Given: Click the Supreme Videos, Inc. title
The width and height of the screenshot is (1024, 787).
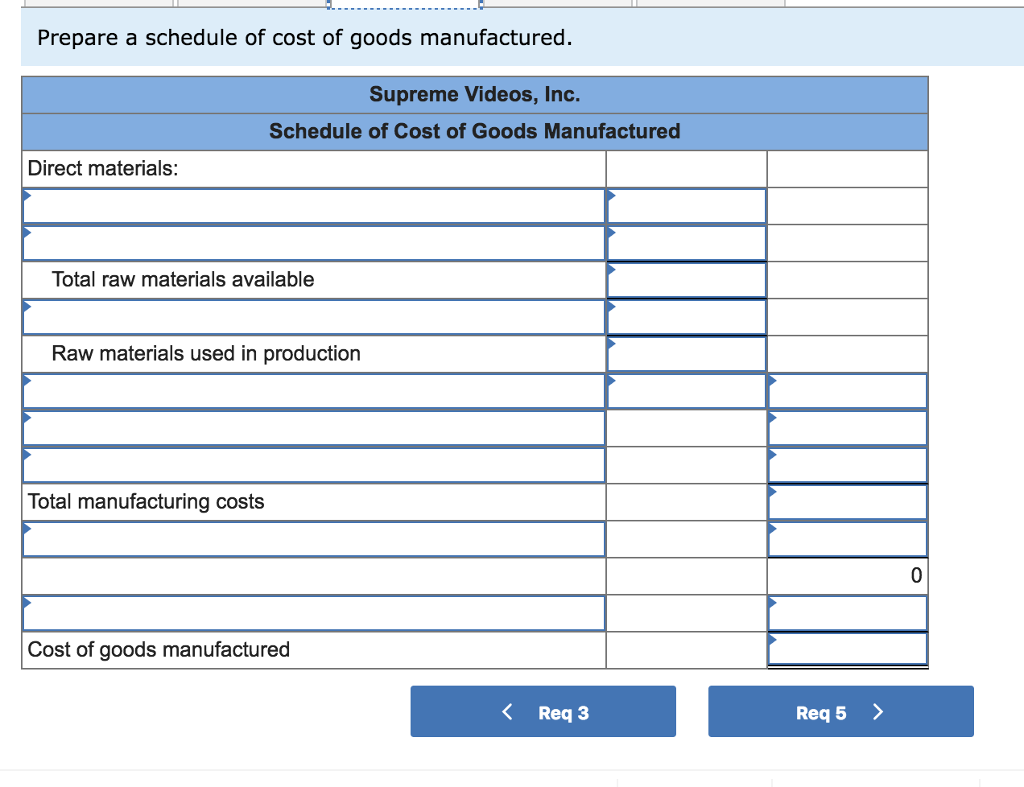Looking at the screenshot, I should click(x=475, y=95).
